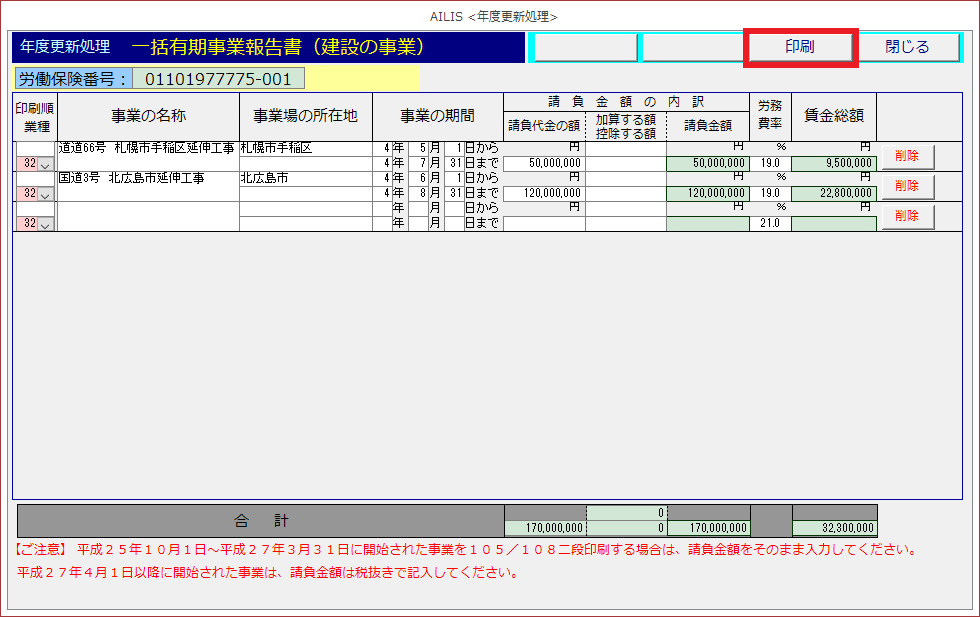Click the blank button left of 印刷
Image resolution: width=980 pixels, height=617 pixels.
(692, 47)
